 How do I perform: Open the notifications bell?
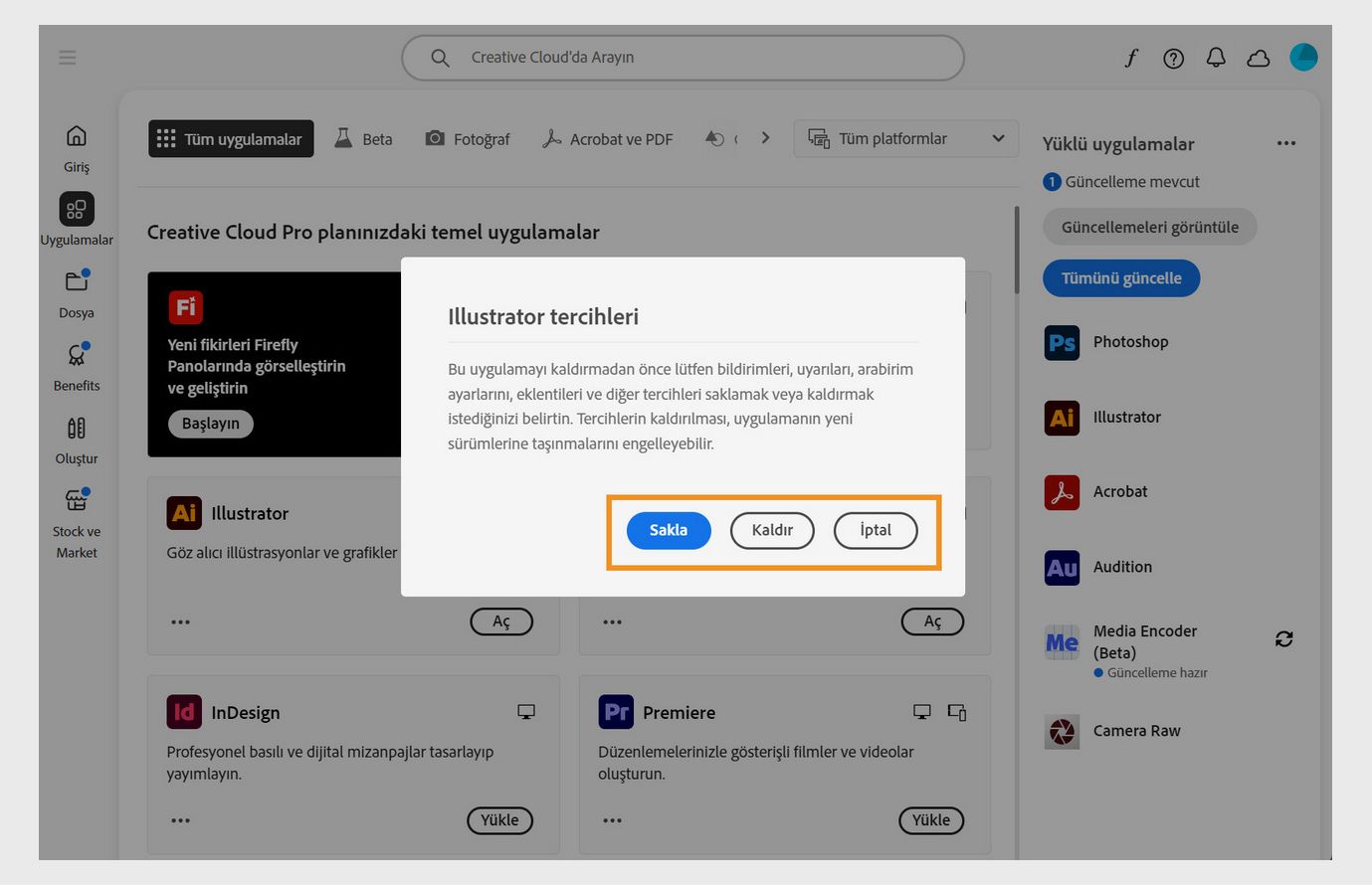click(1215, 57)
